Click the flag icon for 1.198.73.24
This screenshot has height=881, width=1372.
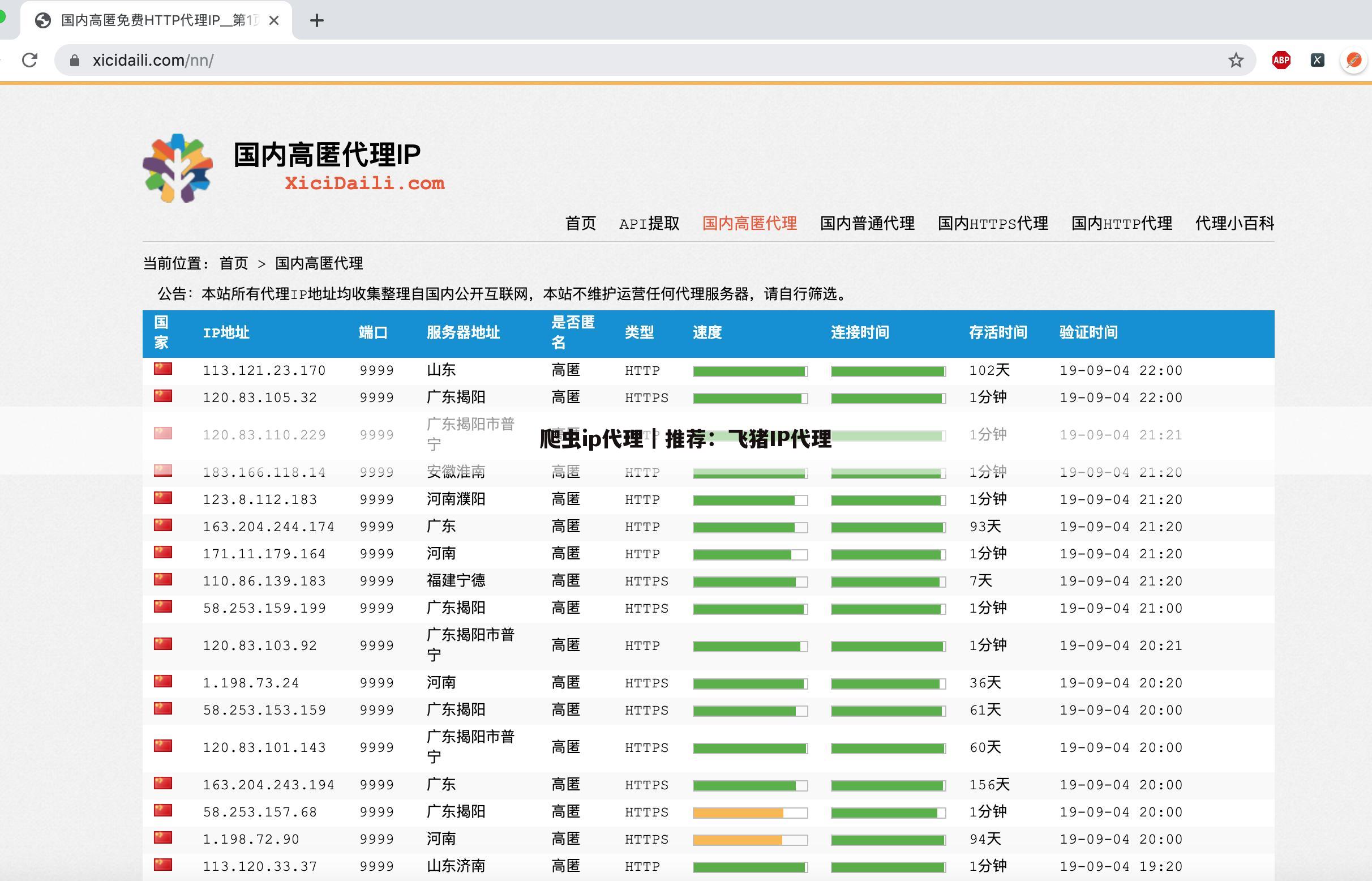click(163, 681)
